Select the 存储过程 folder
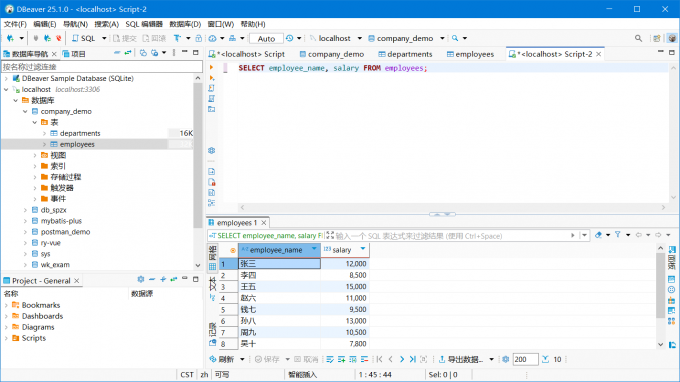Image resolution: width=680 pixels, height=382 pixels. 65,177
